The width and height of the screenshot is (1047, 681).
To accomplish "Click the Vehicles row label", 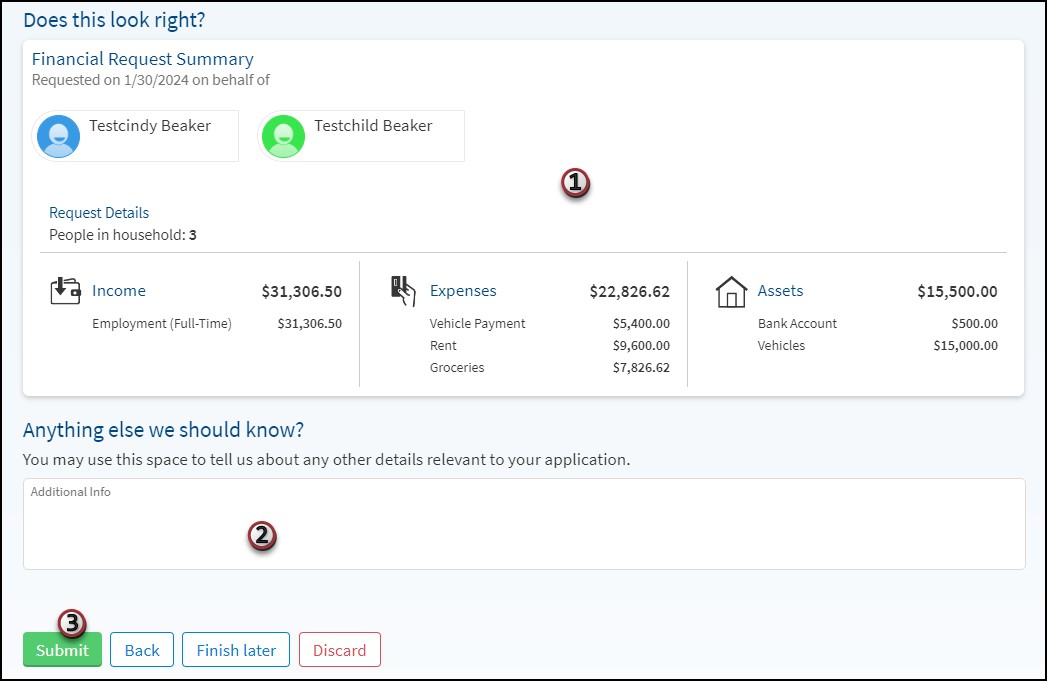I will point(781,346).
